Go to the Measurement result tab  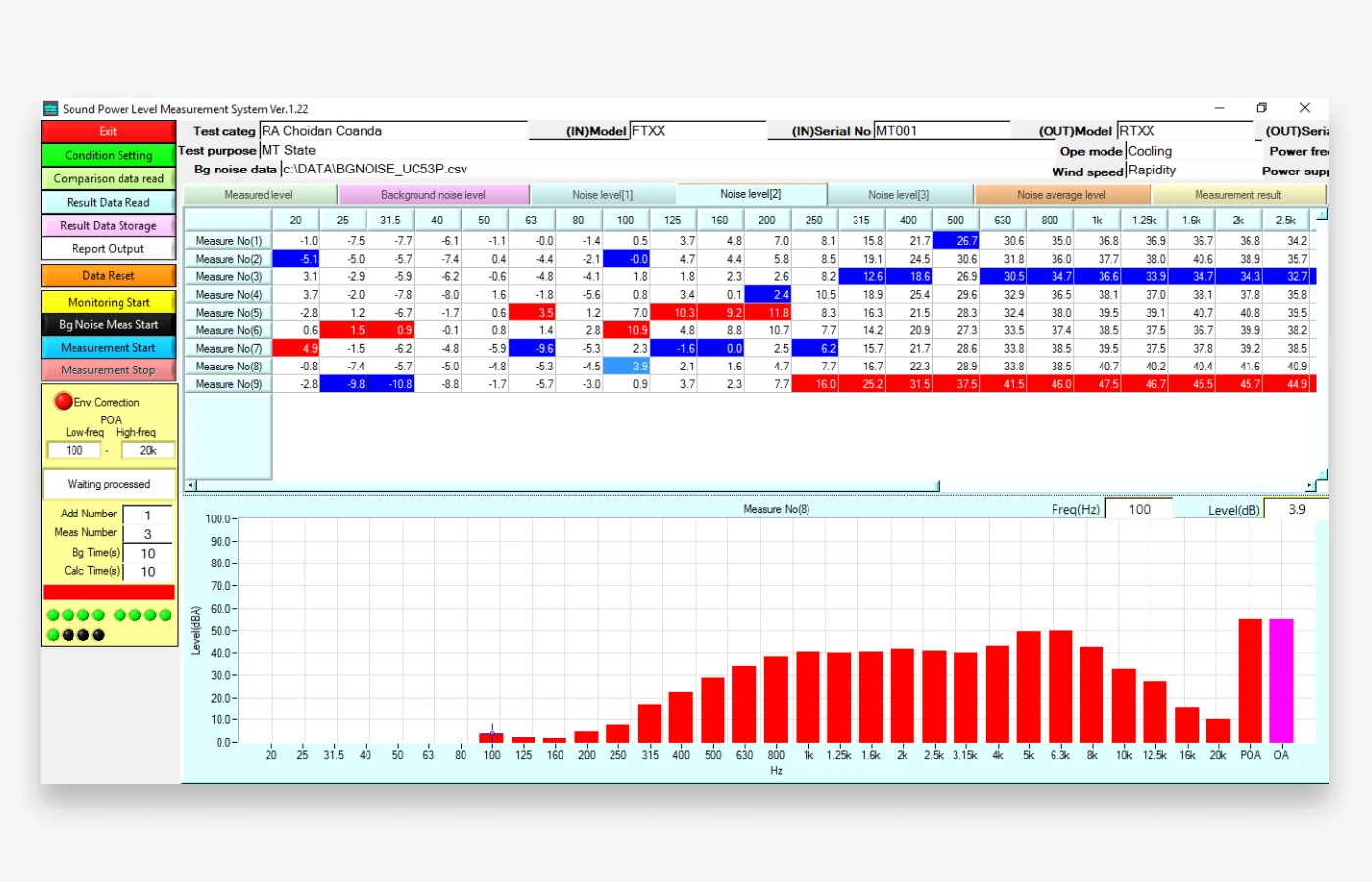1237,195
